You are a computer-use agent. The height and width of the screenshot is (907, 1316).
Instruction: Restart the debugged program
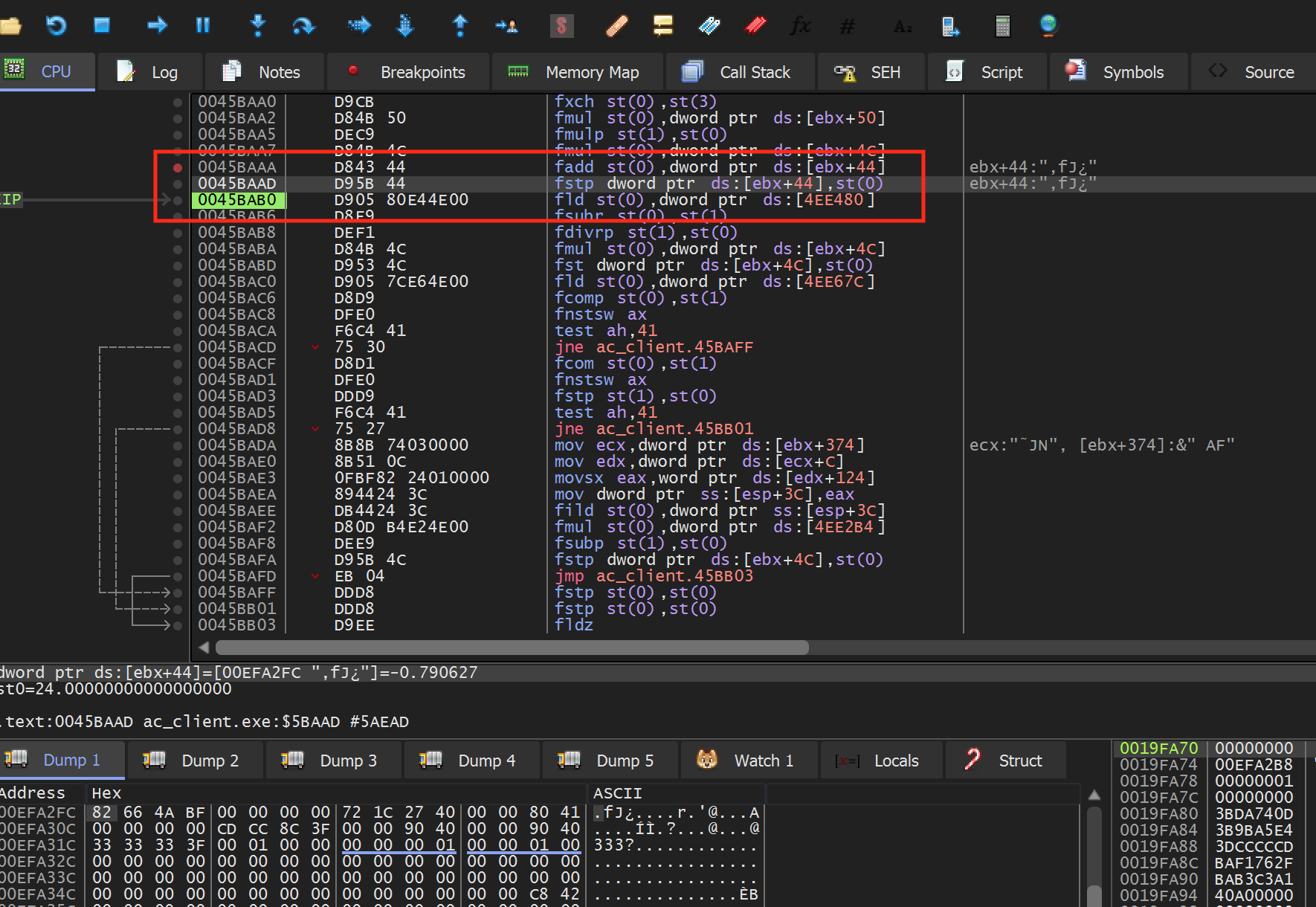point(57,26)
